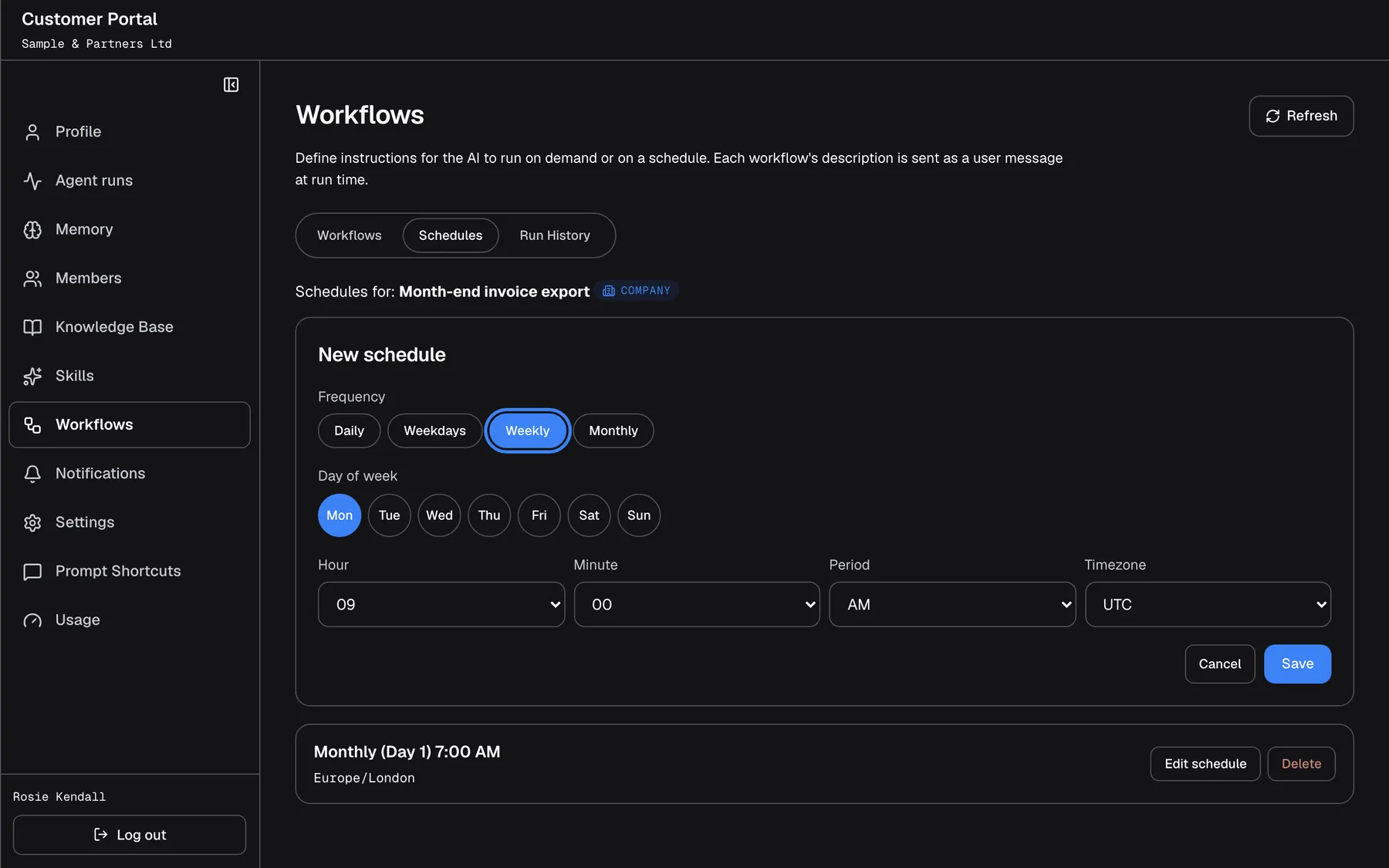Open the Period dropdown showing AM
This screenshot has height=868, width=1389.
[952, 604]
